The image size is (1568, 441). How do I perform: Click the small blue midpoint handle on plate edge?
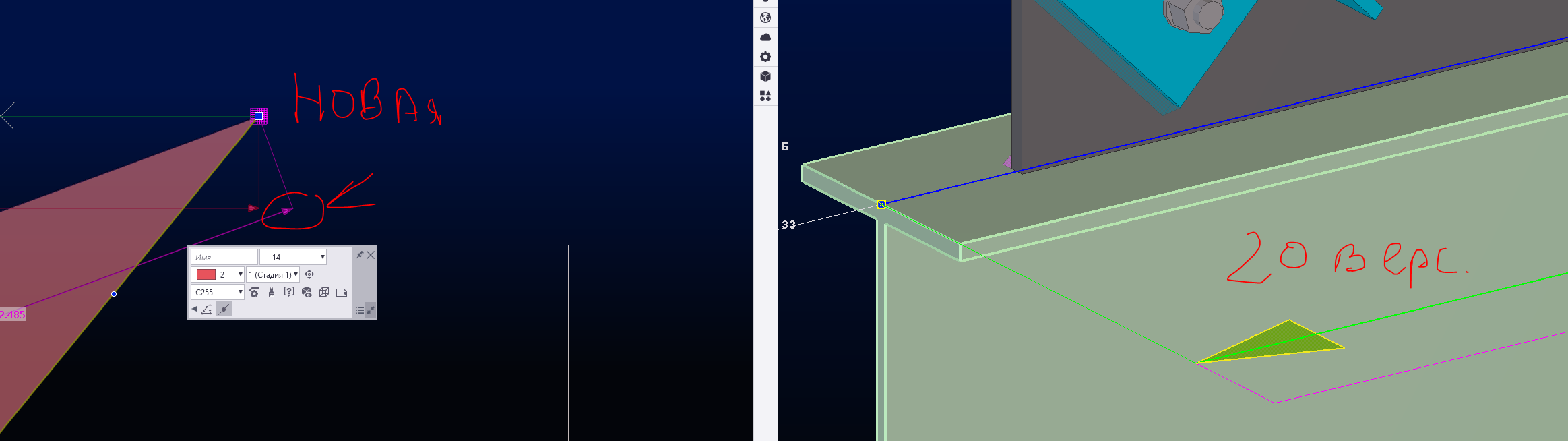[x=114, y=294]
